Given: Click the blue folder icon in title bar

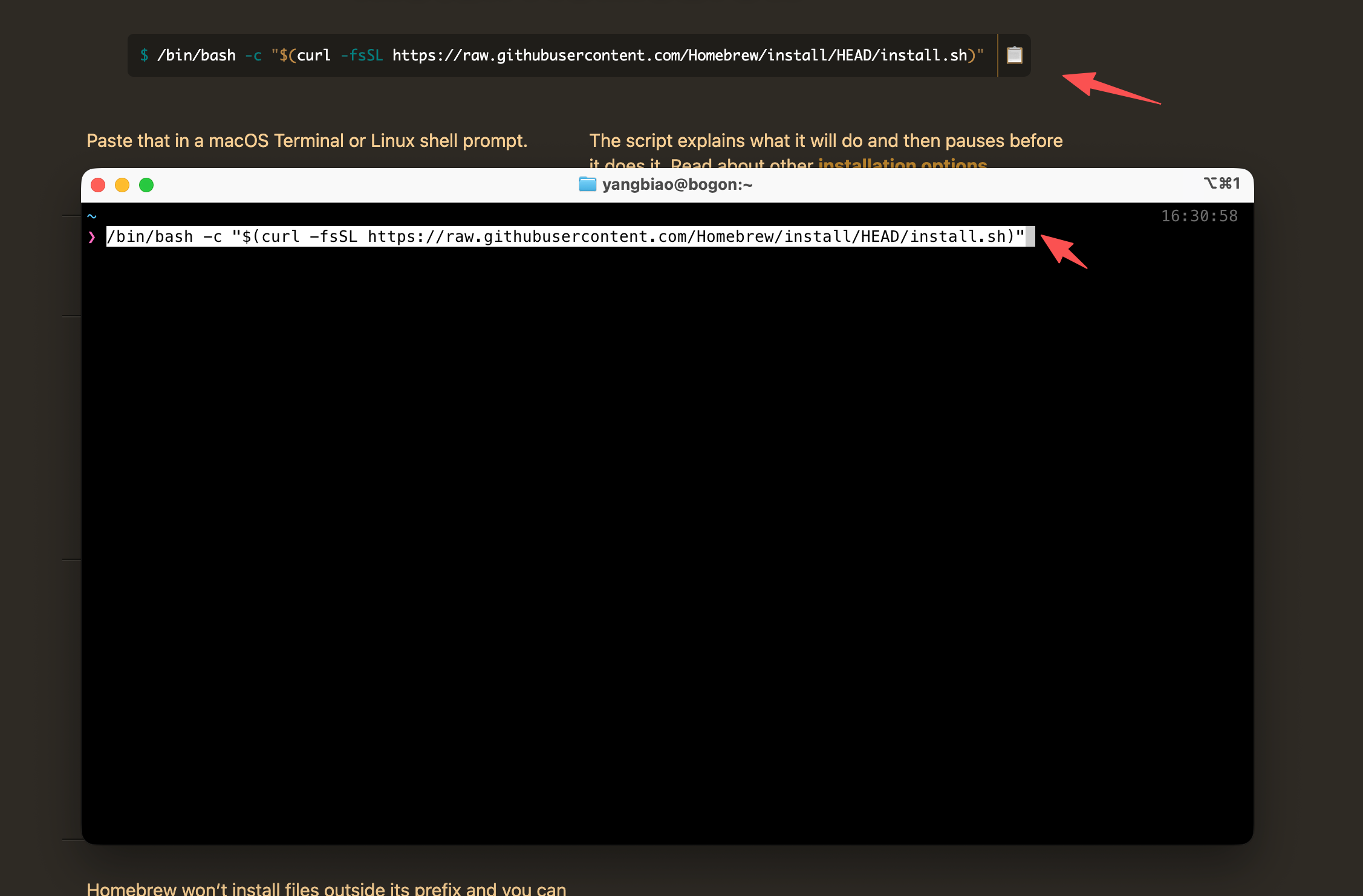Looking at the screenshot, I should tap(587, 184).
